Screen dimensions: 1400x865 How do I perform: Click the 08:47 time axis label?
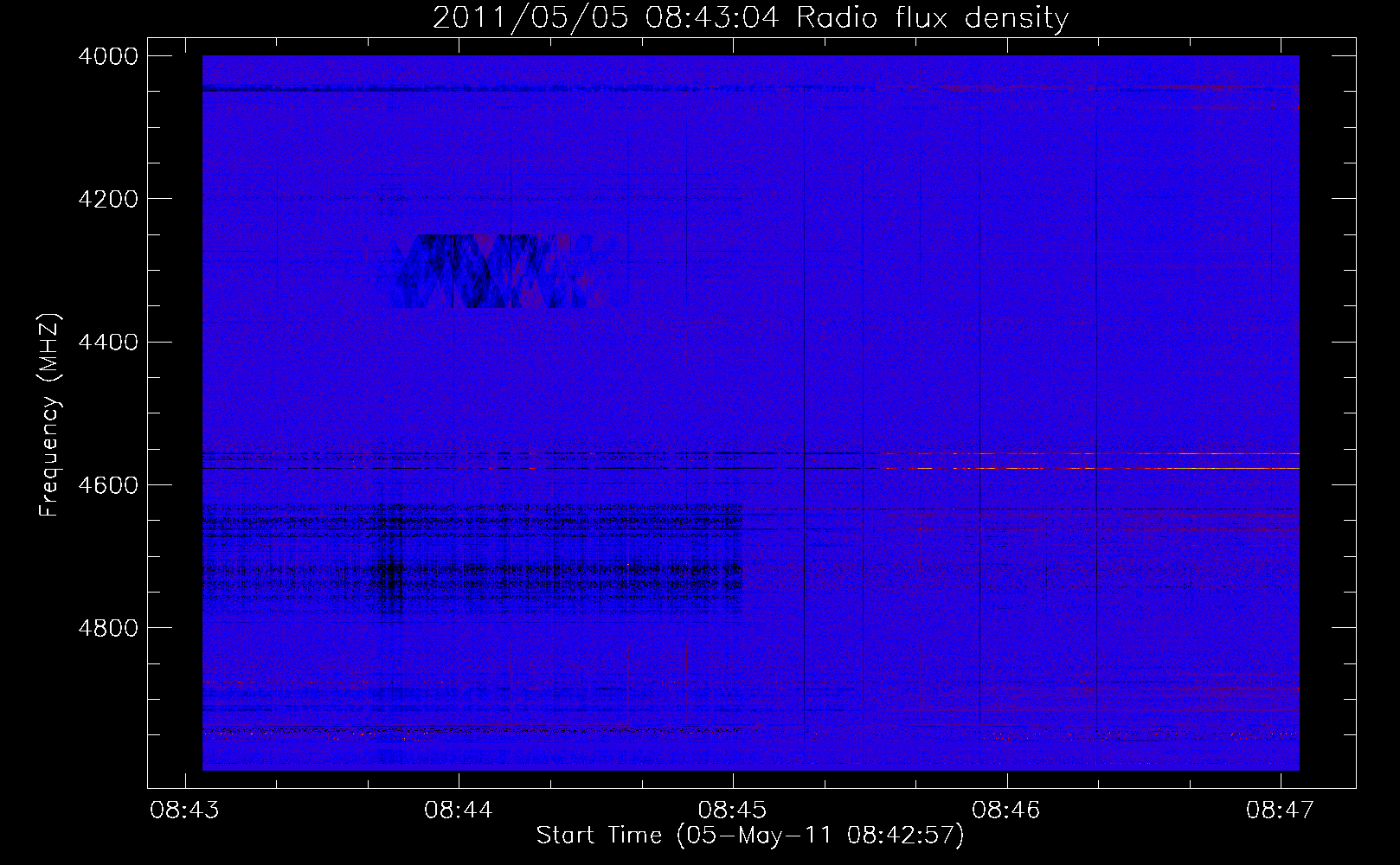click(1281, 811)
